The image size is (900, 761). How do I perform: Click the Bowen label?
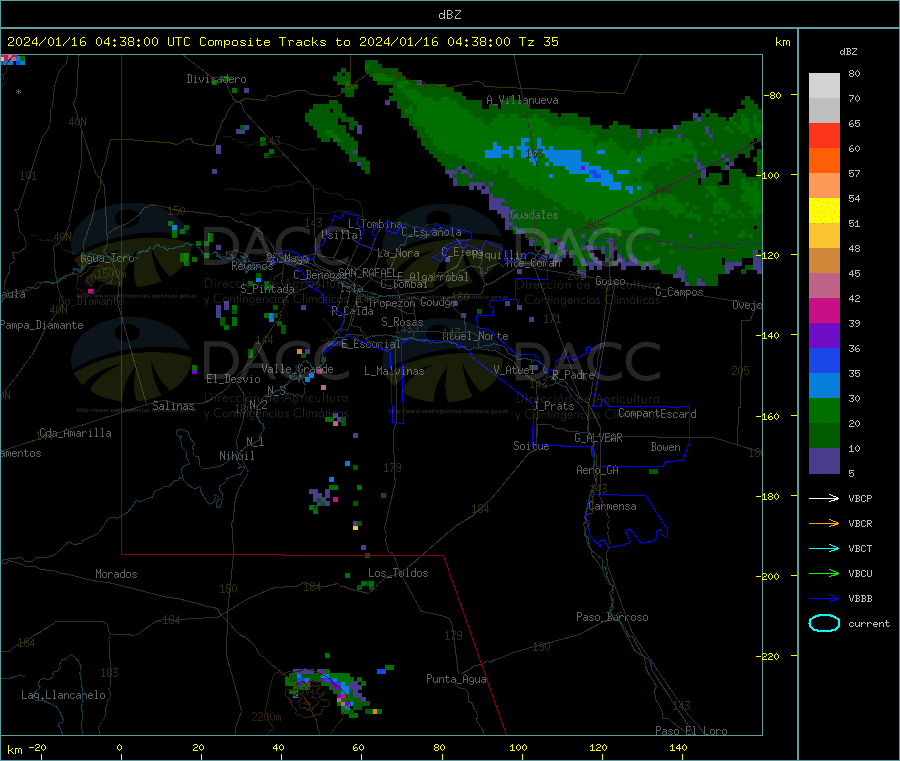[665, 447]
